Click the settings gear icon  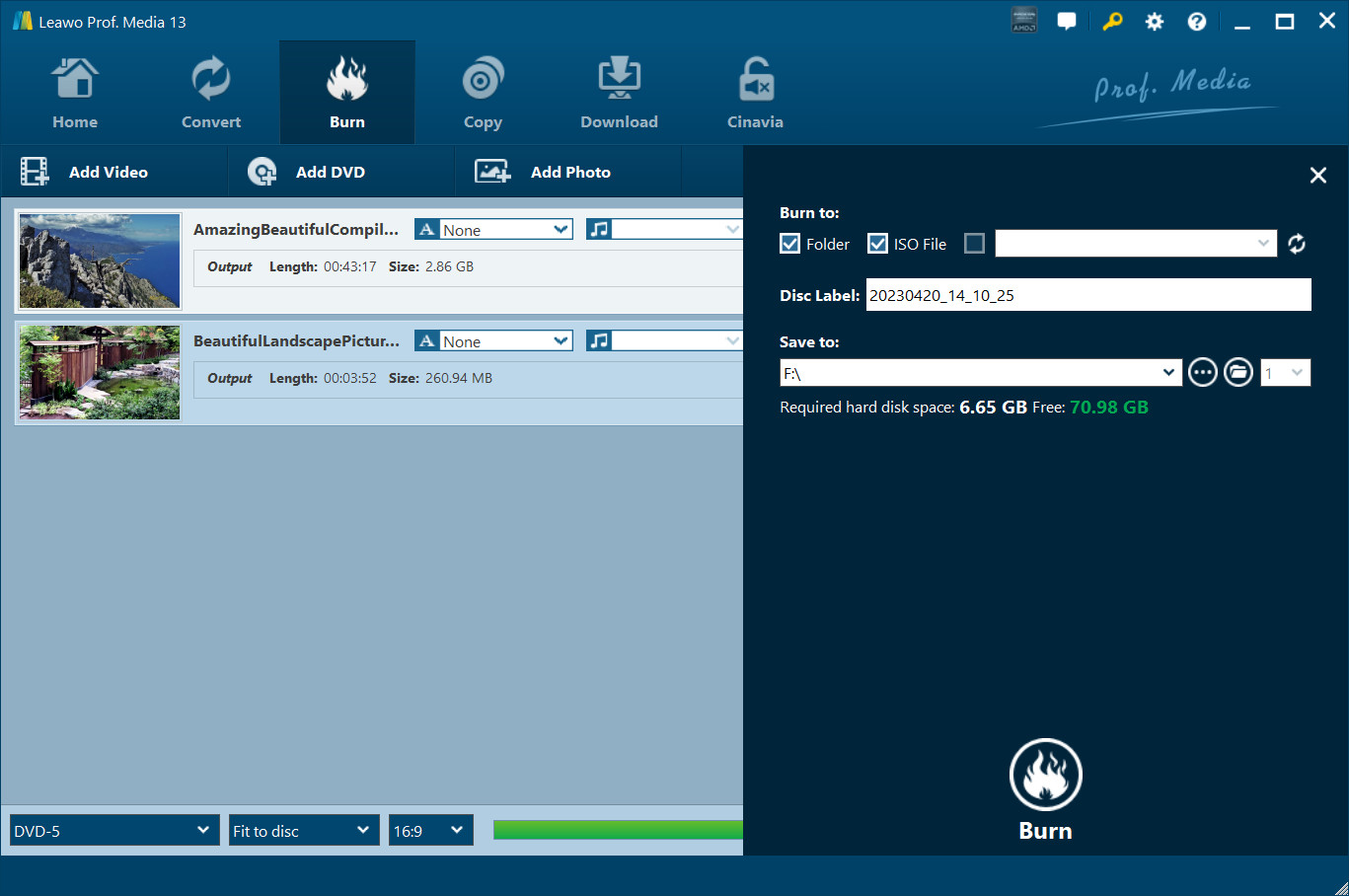1154,22
